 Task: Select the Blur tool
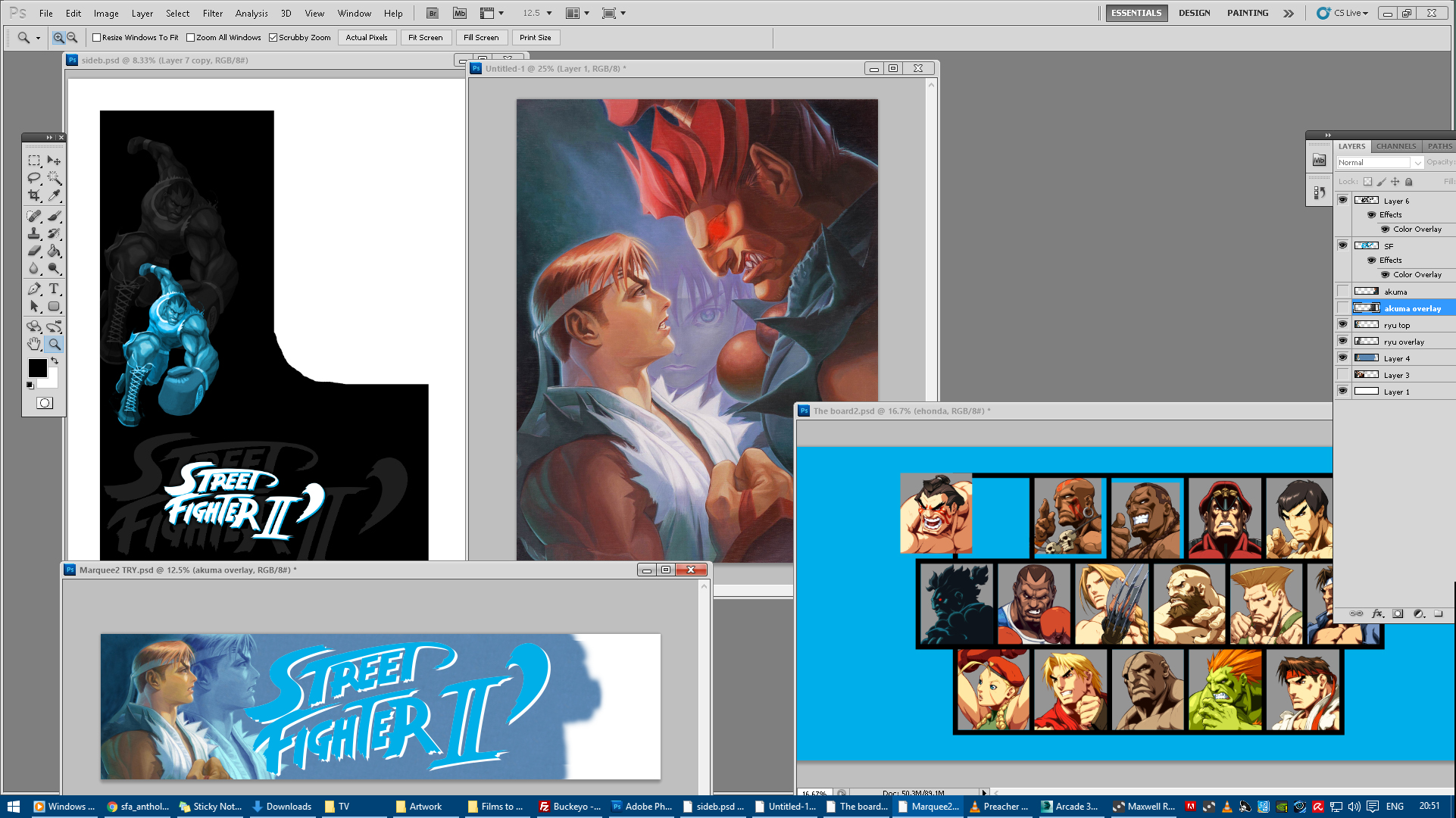pyautogui.click(x=34, y=268)
